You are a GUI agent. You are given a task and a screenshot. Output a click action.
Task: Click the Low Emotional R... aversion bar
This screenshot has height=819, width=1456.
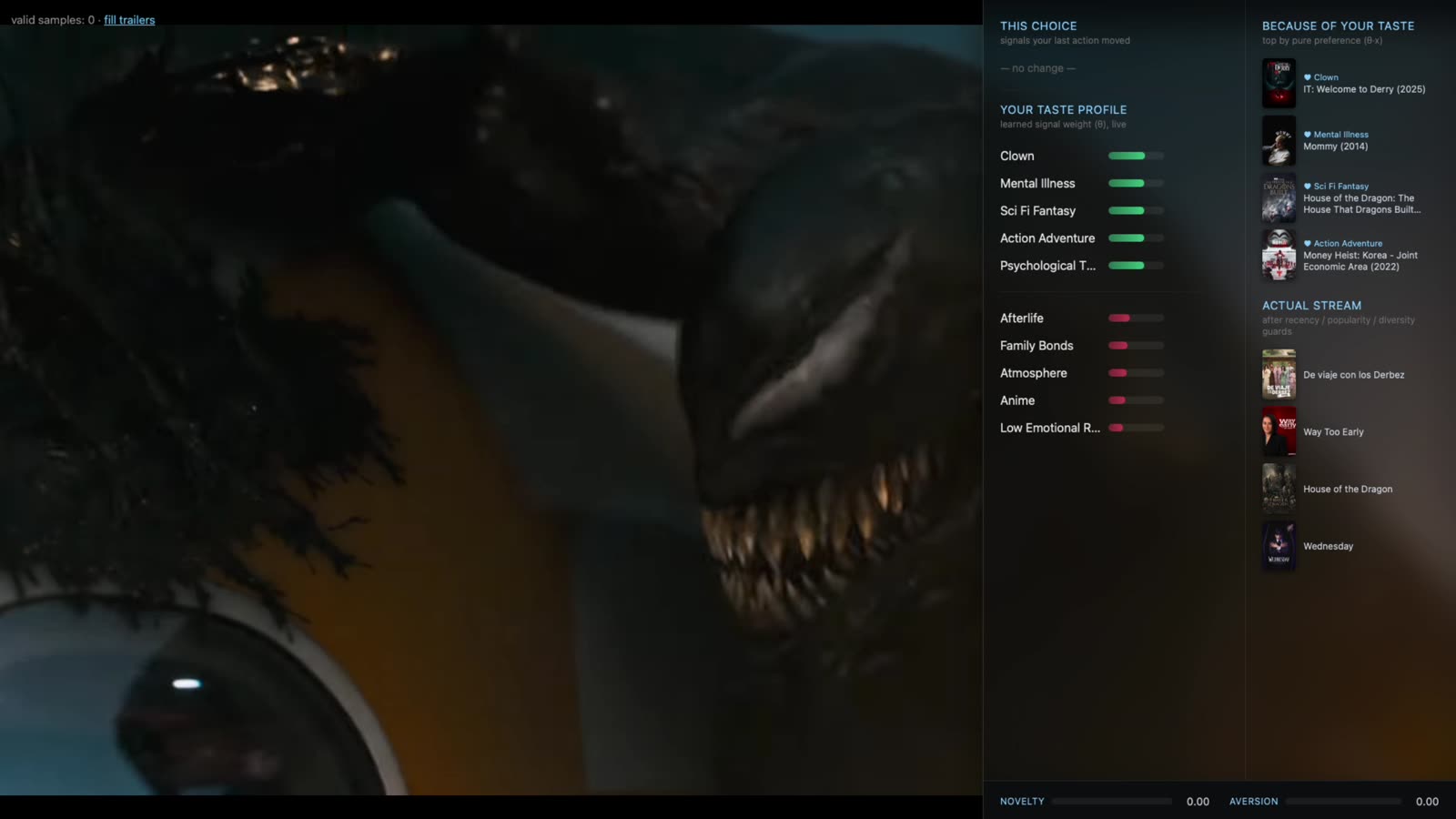pyautogui.click(x=1136, y=428)
